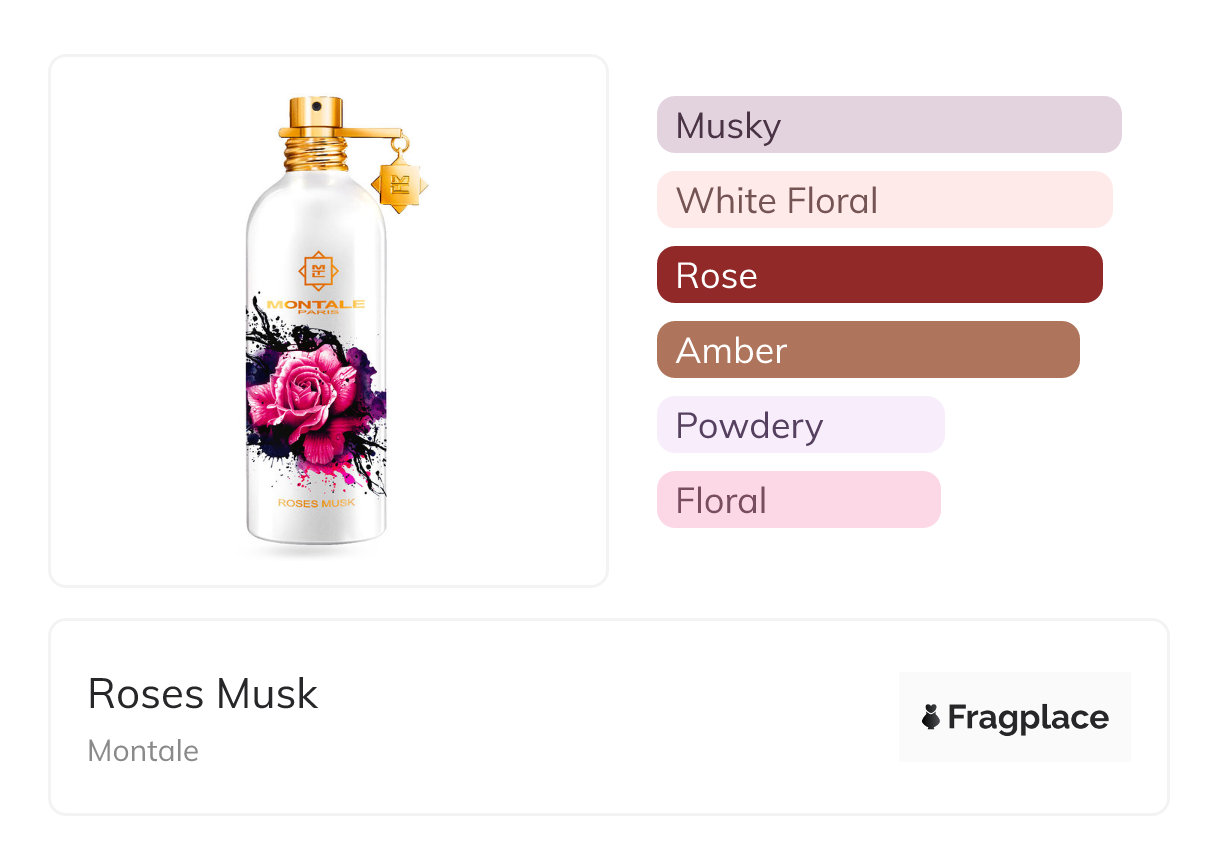Screen dimensions: 1218x864
Task: Select the pink Floral accord bar
Action: point(798,500)
